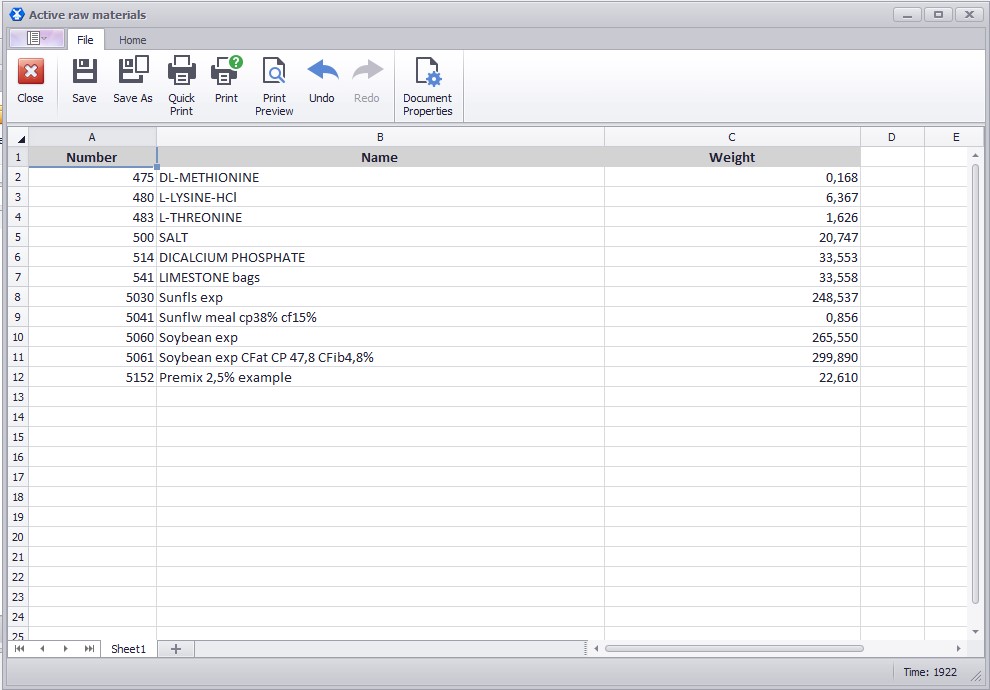Select the Sheet1 worksheet tab

(x=128, y=649)
